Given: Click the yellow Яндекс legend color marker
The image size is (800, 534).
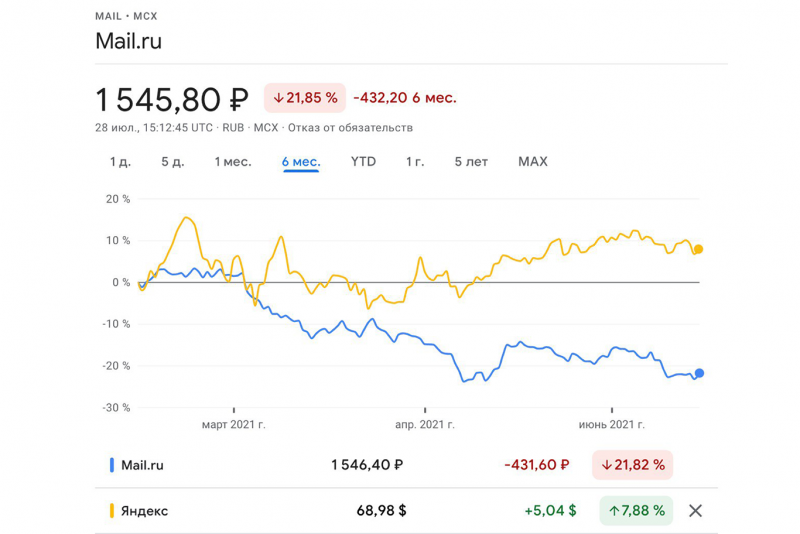Looking at the screenshot, I should pos(111,511).
